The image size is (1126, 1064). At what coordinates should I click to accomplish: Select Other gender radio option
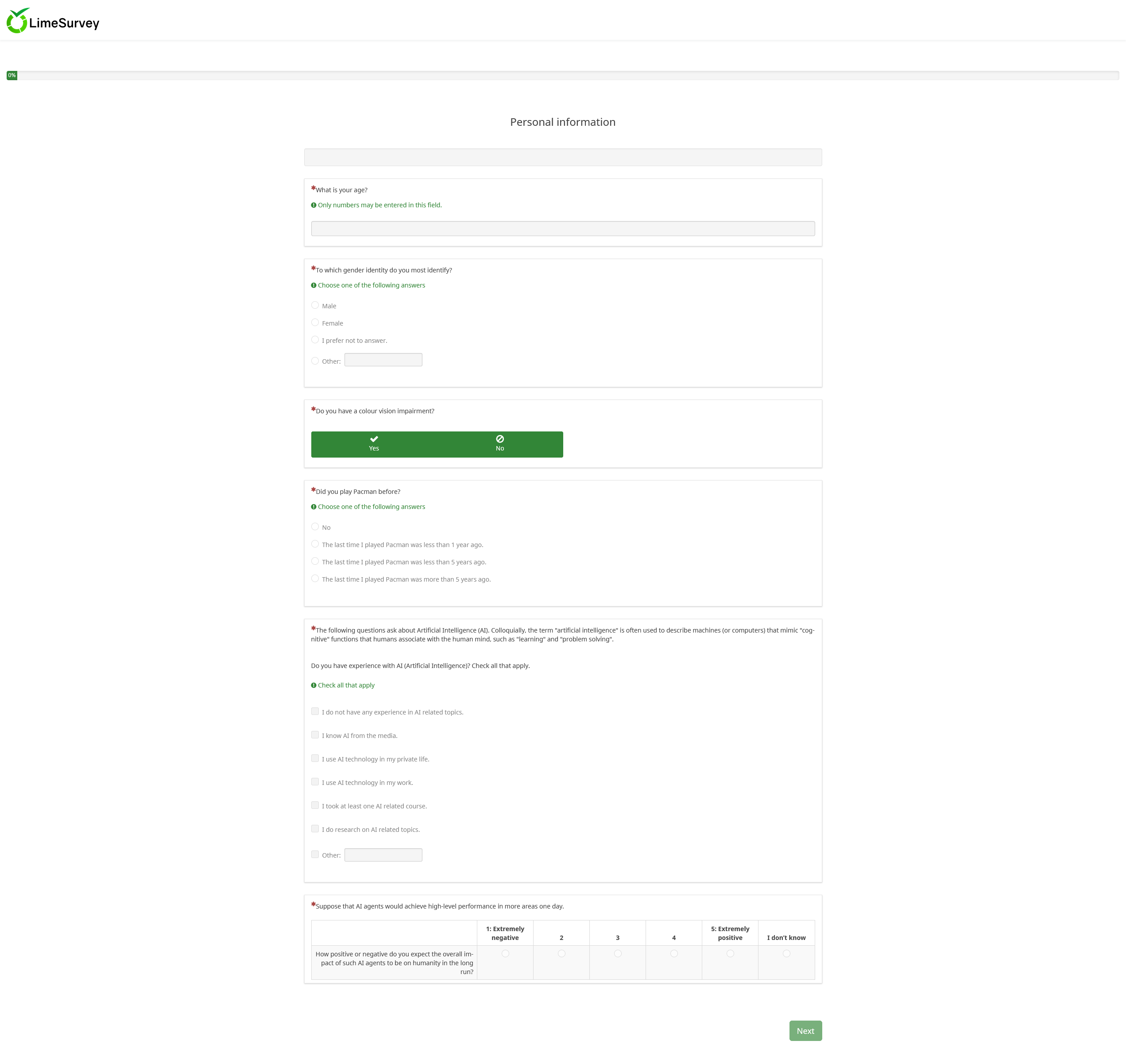pyautogui.click(x=315, y=361)
